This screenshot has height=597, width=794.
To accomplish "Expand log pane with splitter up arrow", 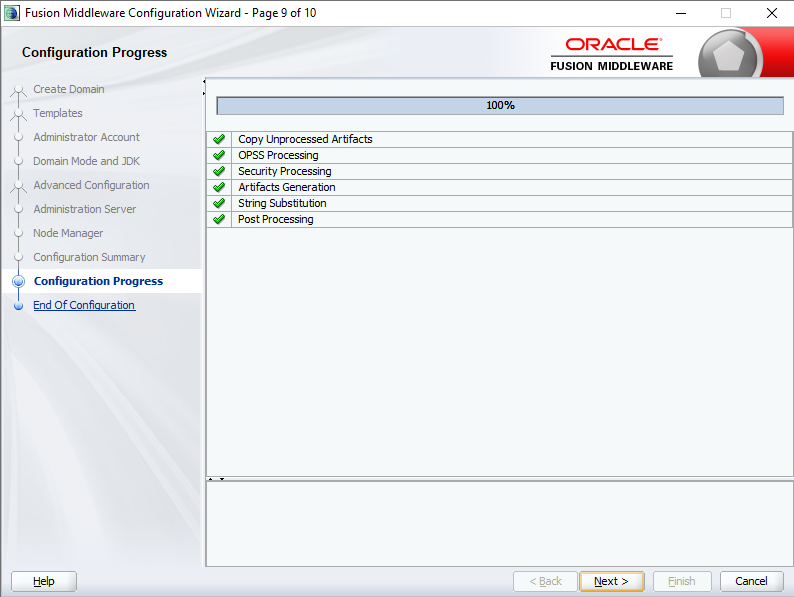I will [211, 479].
